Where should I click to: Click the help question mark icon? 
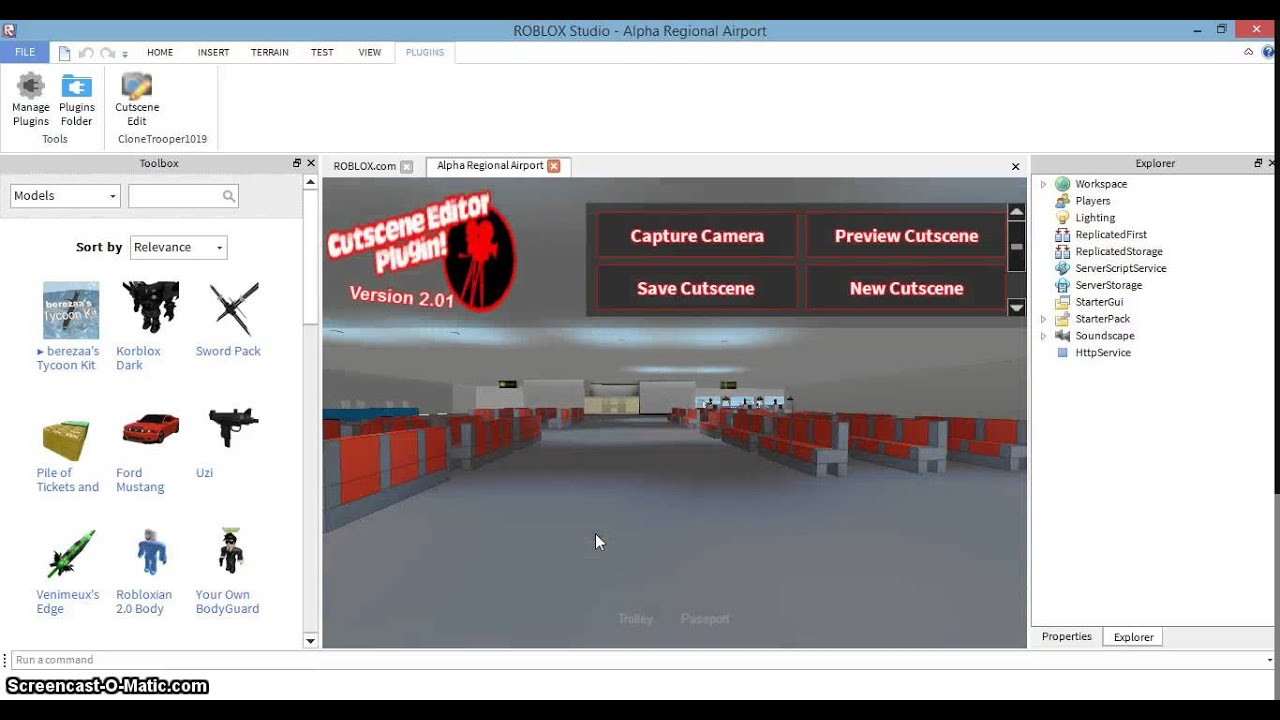tap(1268, 52)
